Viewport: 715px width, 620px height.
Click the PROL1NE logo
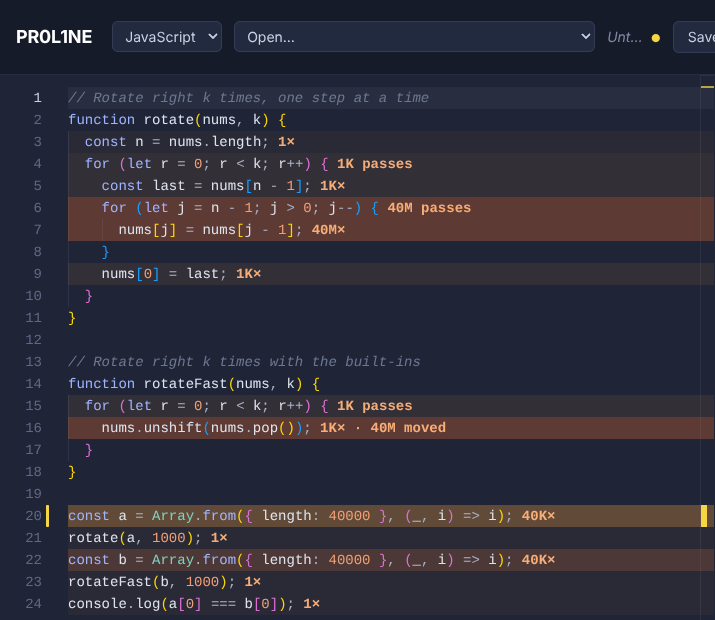click(54, 37)
